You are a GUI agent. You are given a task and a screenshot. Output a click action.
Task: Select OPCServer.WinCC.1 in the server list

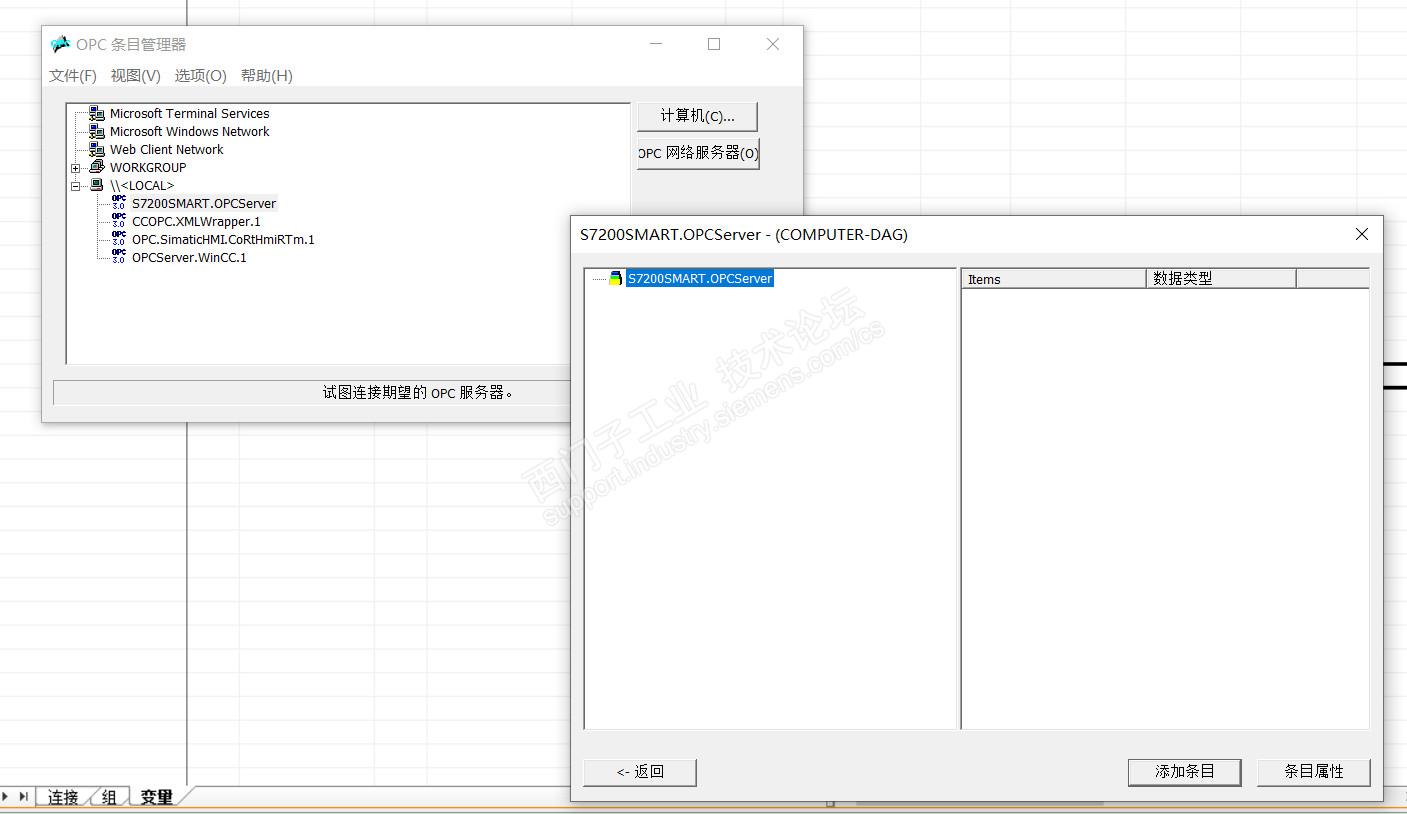click(x=189, y=258)
